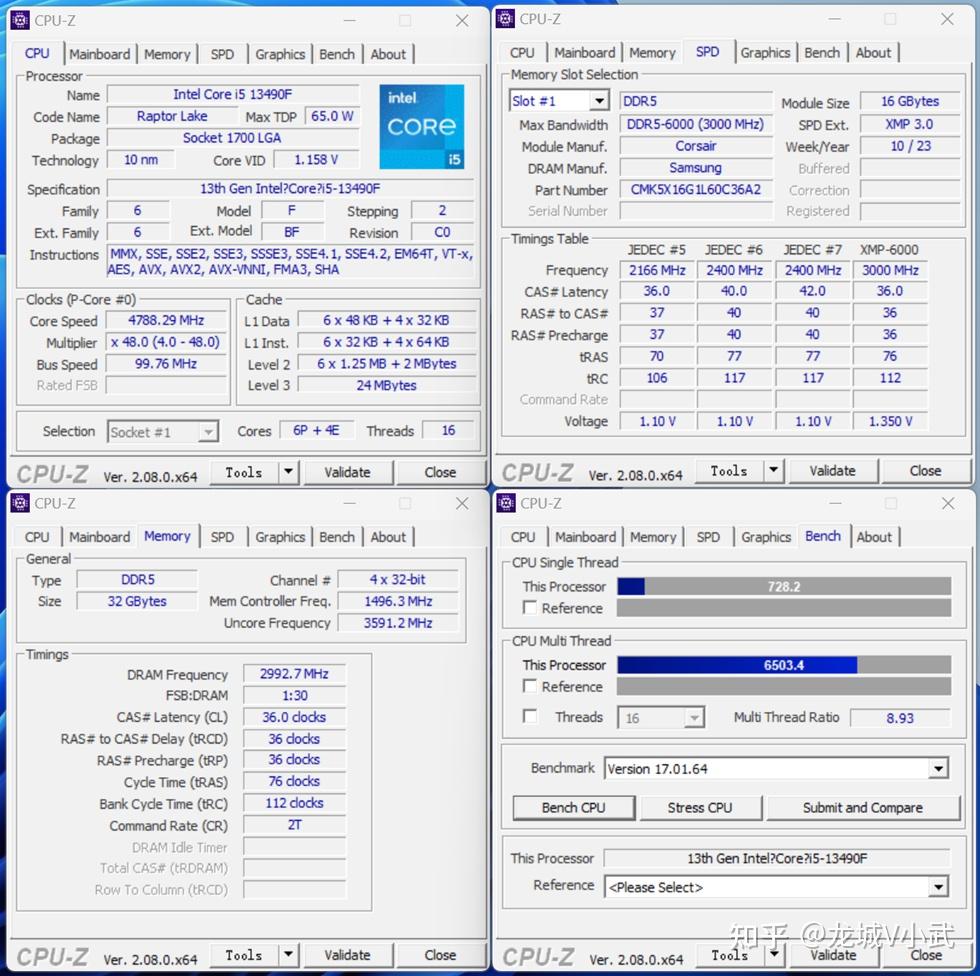Open Tools dropdown arrow in Memory window
Screen dimensions: 980x976
(x=288, y=954)
